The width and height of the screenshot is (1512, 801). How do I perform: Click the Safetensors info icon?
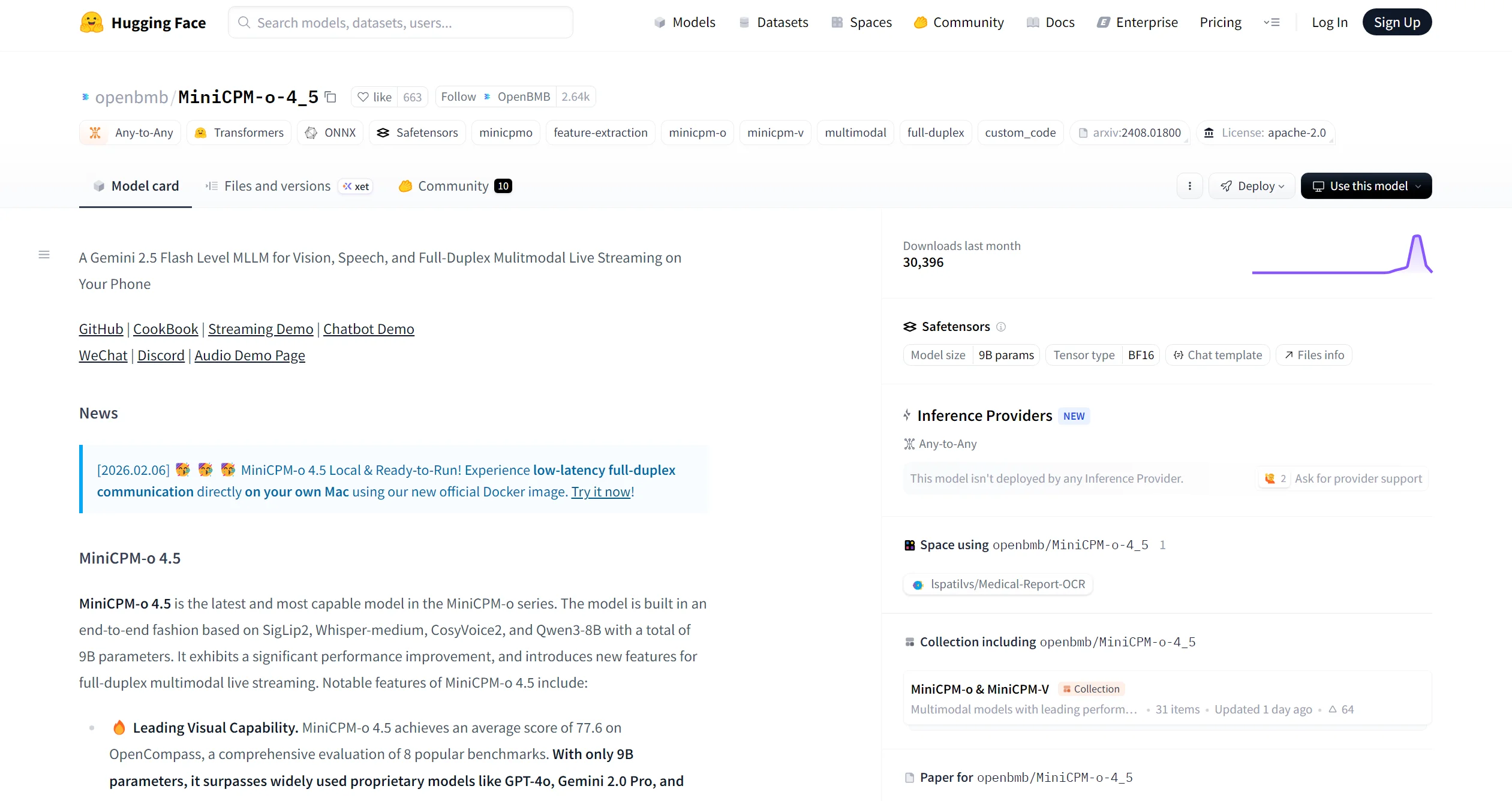coord(1001,327)
